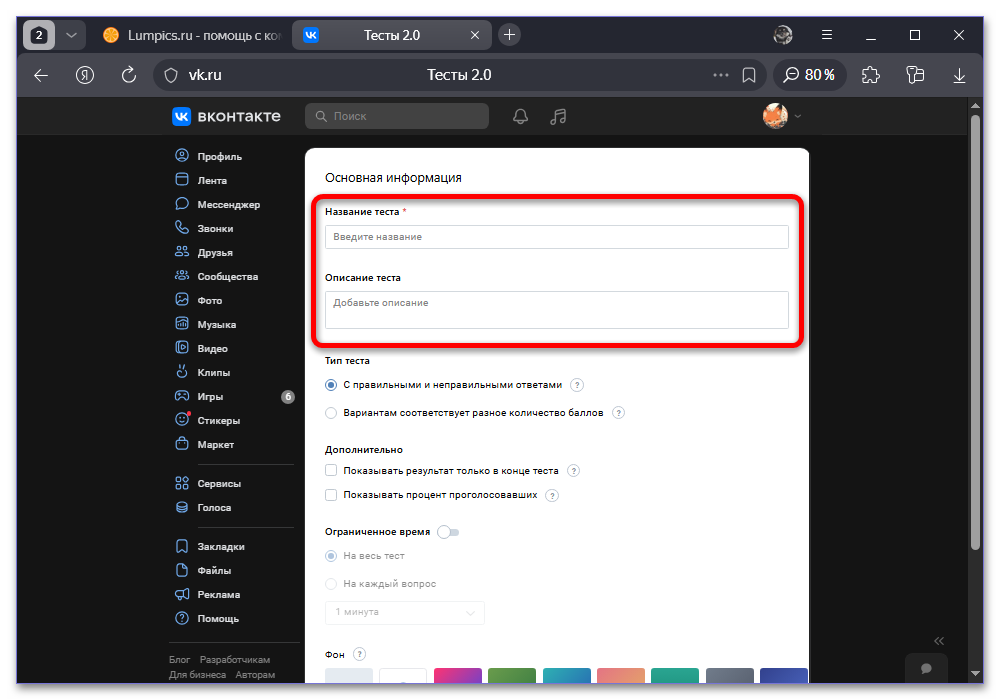Open the Блог footer link
Viewport: 1000px width, 700px height.
[179, 659]
